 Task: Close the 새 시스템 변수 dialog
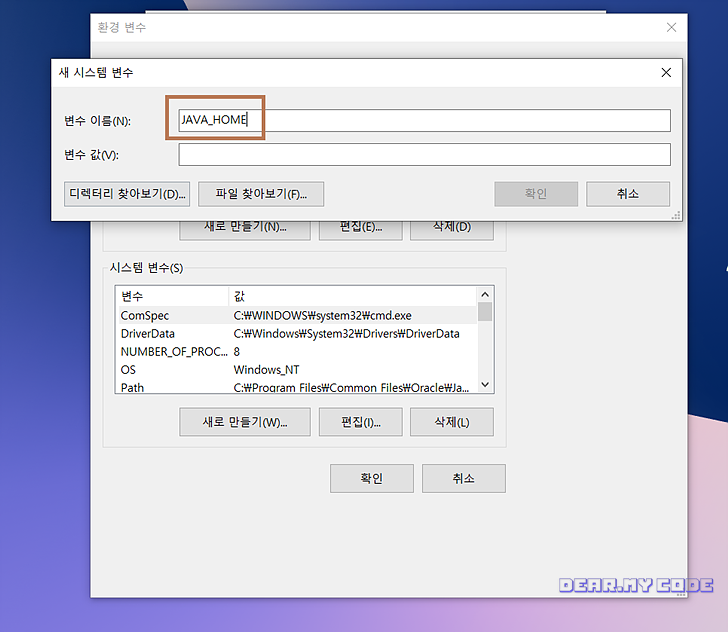pyautogui.click(x=666, y=72)
